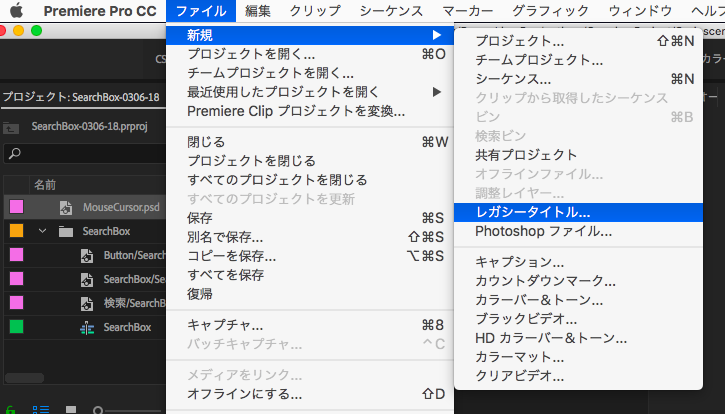The width and height of the screenshot is (725, 414).
Task: Click the プロジェクト: SearchBox-0306-18 panel tab
Action: 81,97
